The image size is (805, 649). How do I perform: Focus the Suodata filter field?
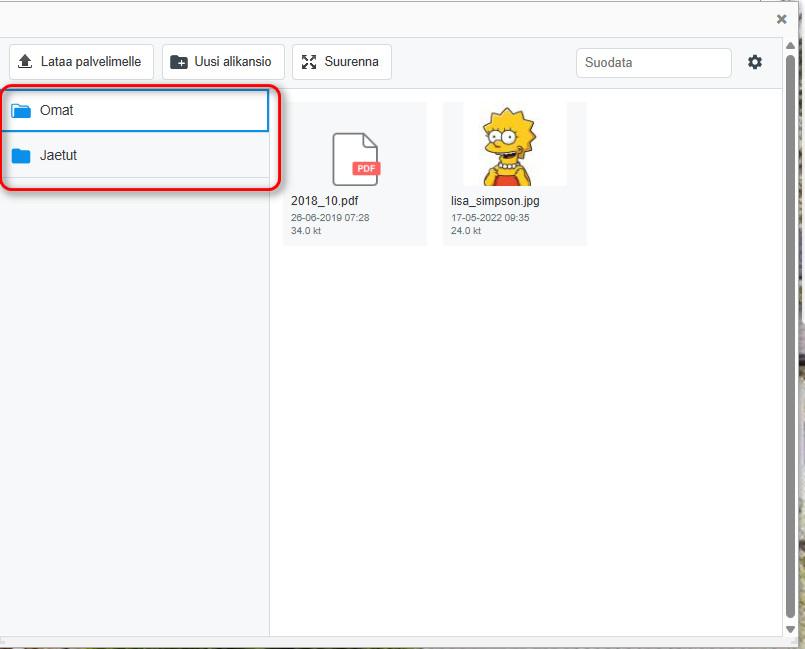654,63
